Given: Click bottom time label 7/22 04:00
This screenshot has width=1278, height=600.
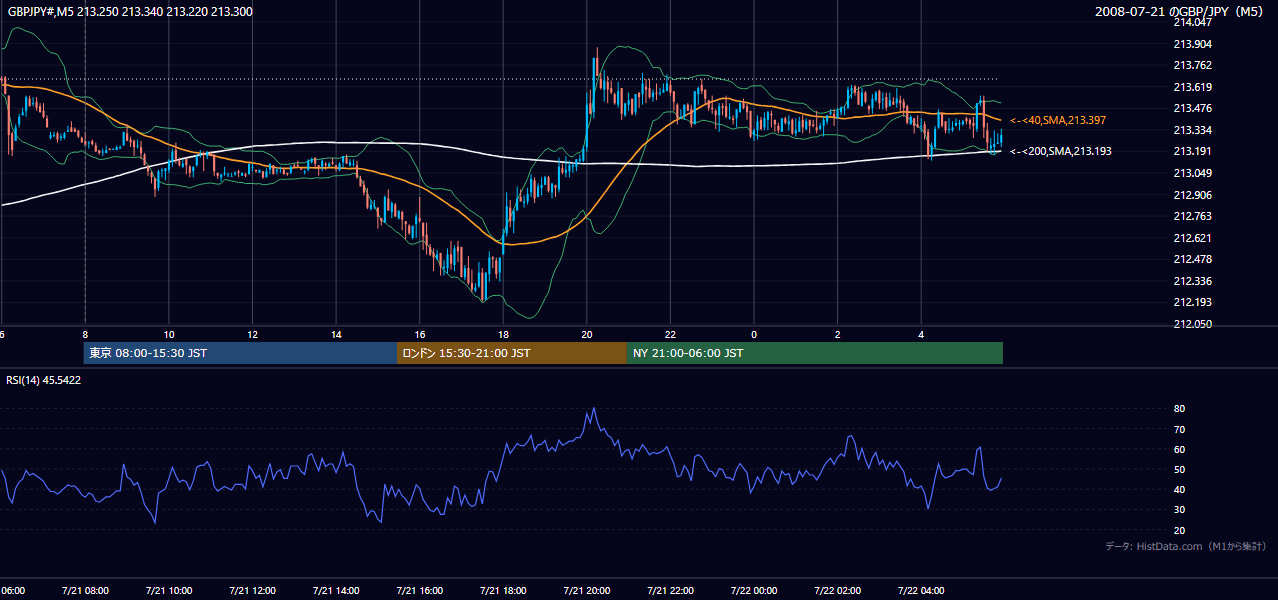Looking at the screenshot, I should pos(921,591).
